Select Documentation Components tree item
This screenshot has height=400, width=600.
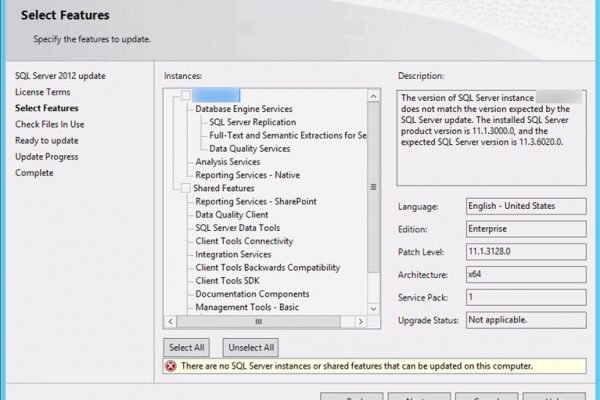click(x=252, y=294)
